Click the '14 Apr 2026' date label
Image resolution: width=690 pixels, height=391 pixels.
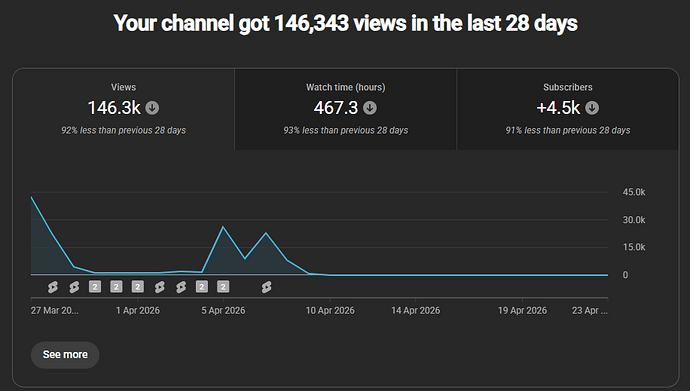point(415,311)
